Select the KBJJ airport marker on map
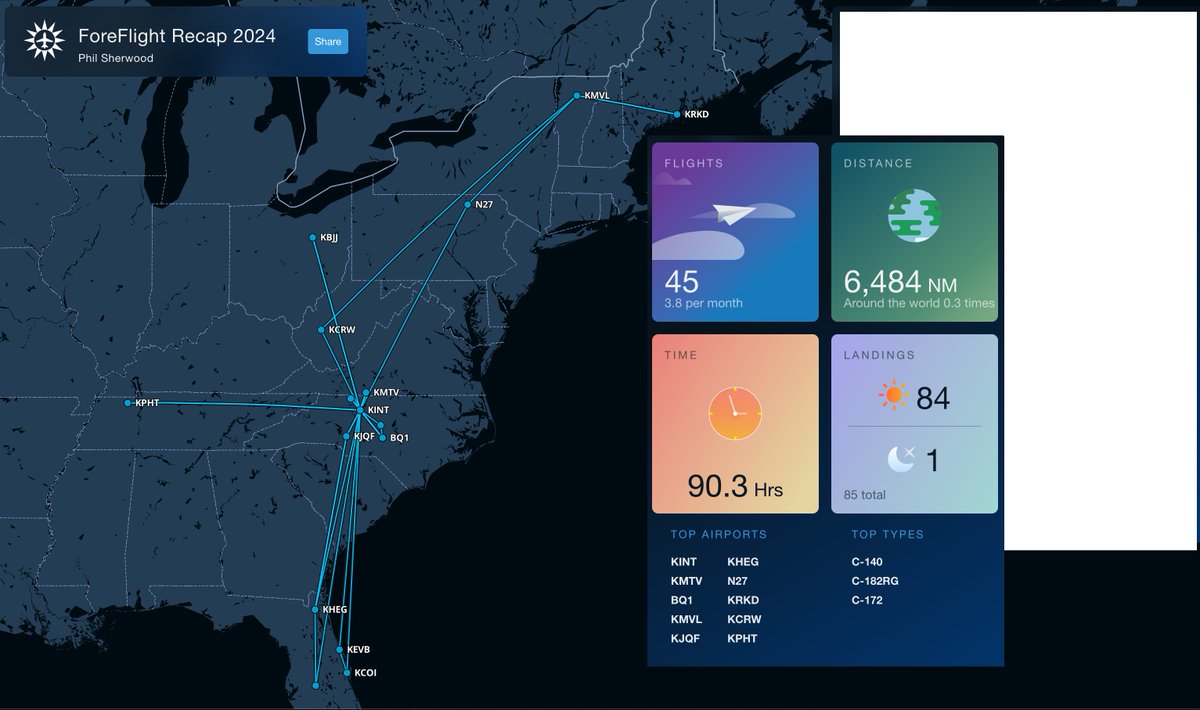This screenshot has width=1200, height=710. point(313,238)
